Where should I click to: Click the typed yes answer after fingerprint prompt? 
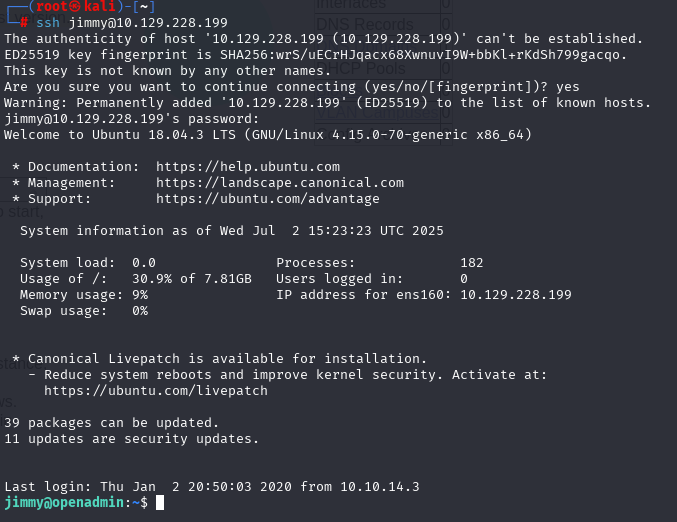567,87
